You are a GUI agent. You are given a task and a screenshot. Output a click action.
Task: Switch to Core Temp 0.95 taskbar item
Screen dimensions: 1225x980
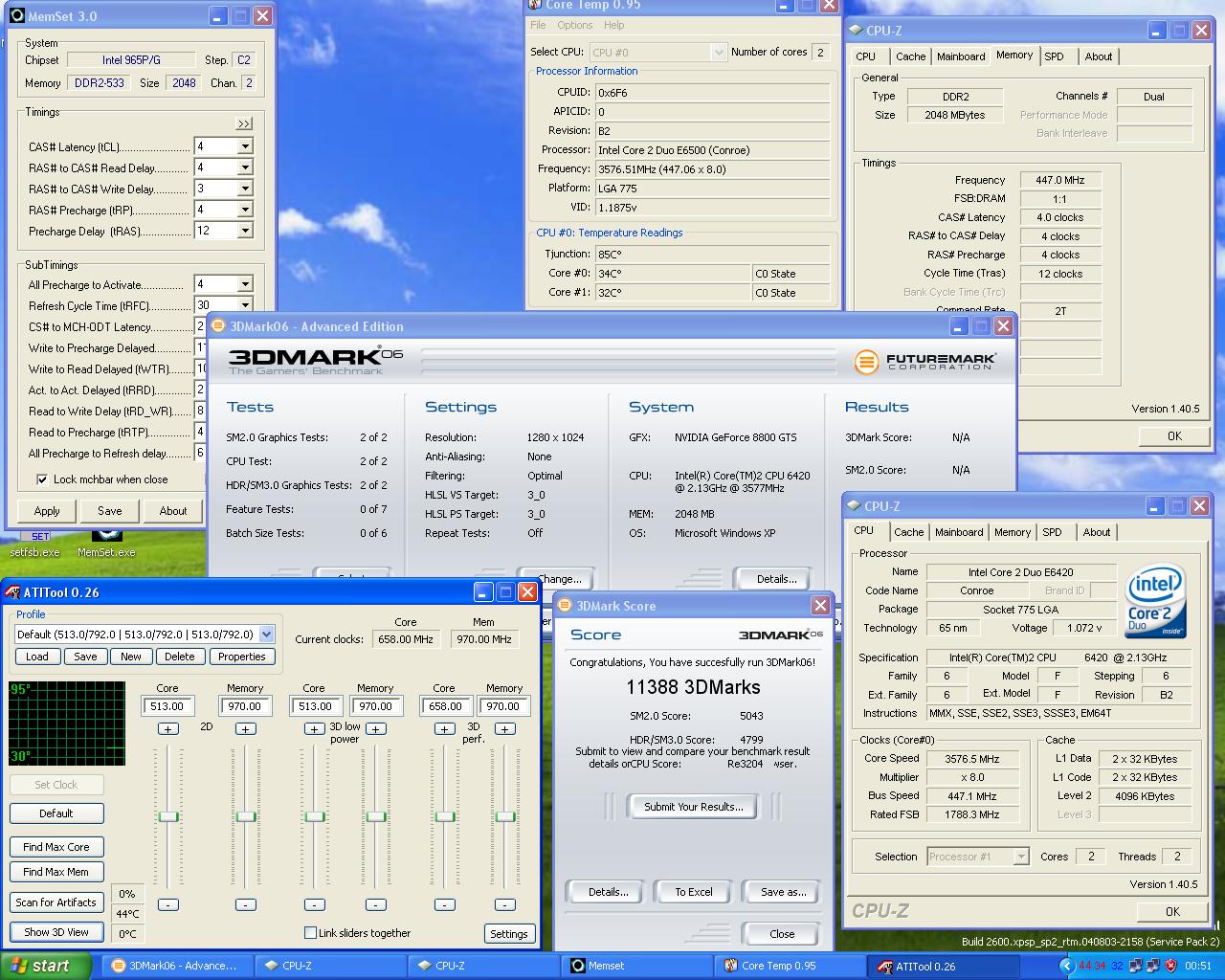[791, 966]
